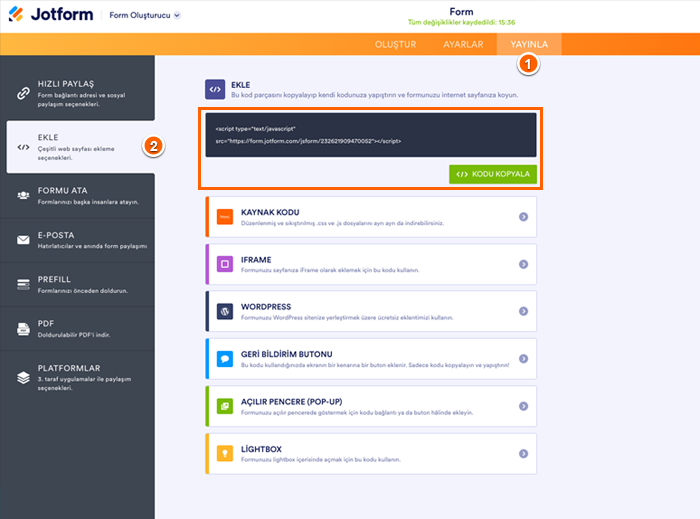Click the green pop-up window icon

click(x=225, y=406)
